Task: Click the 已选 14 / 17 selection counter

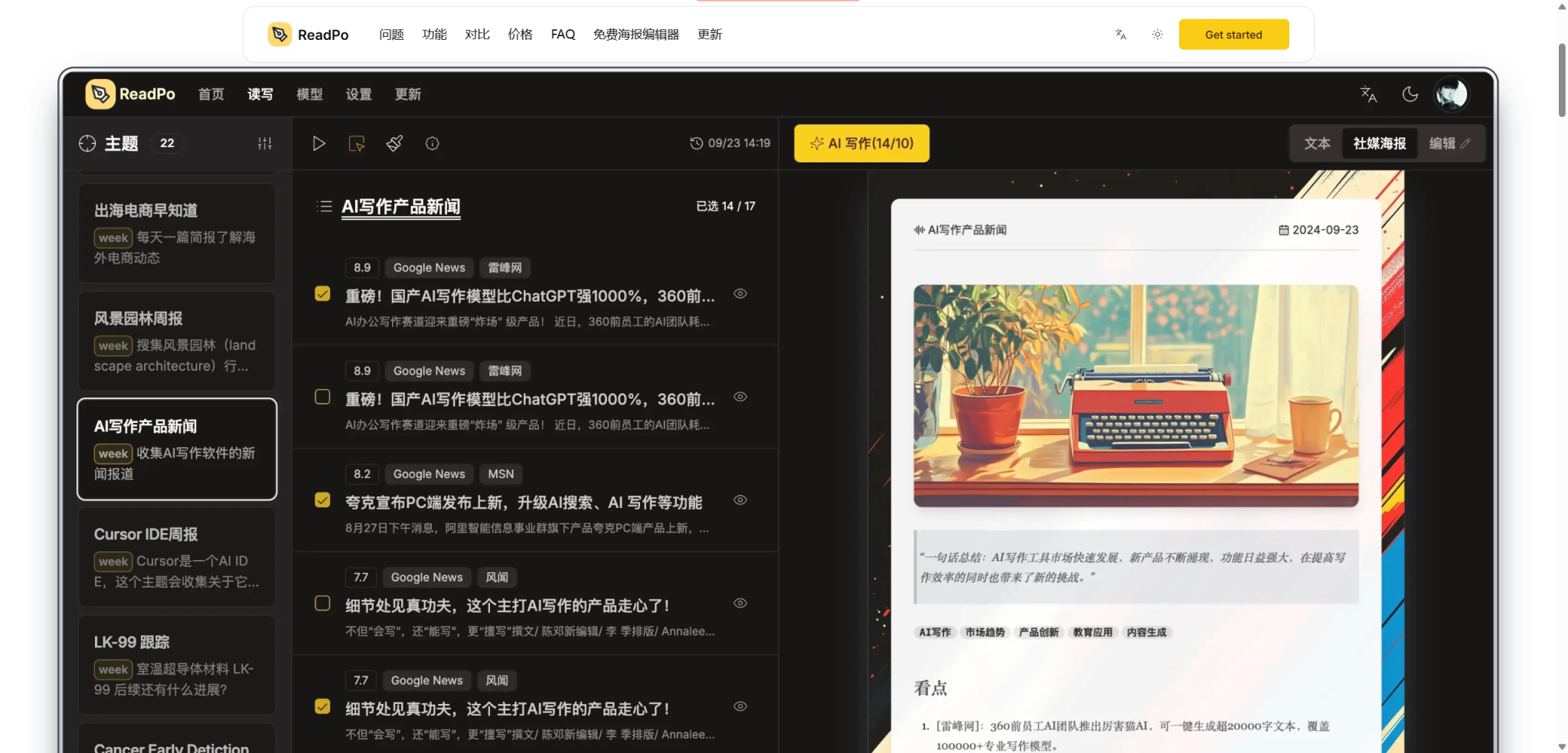Action: 726,206
